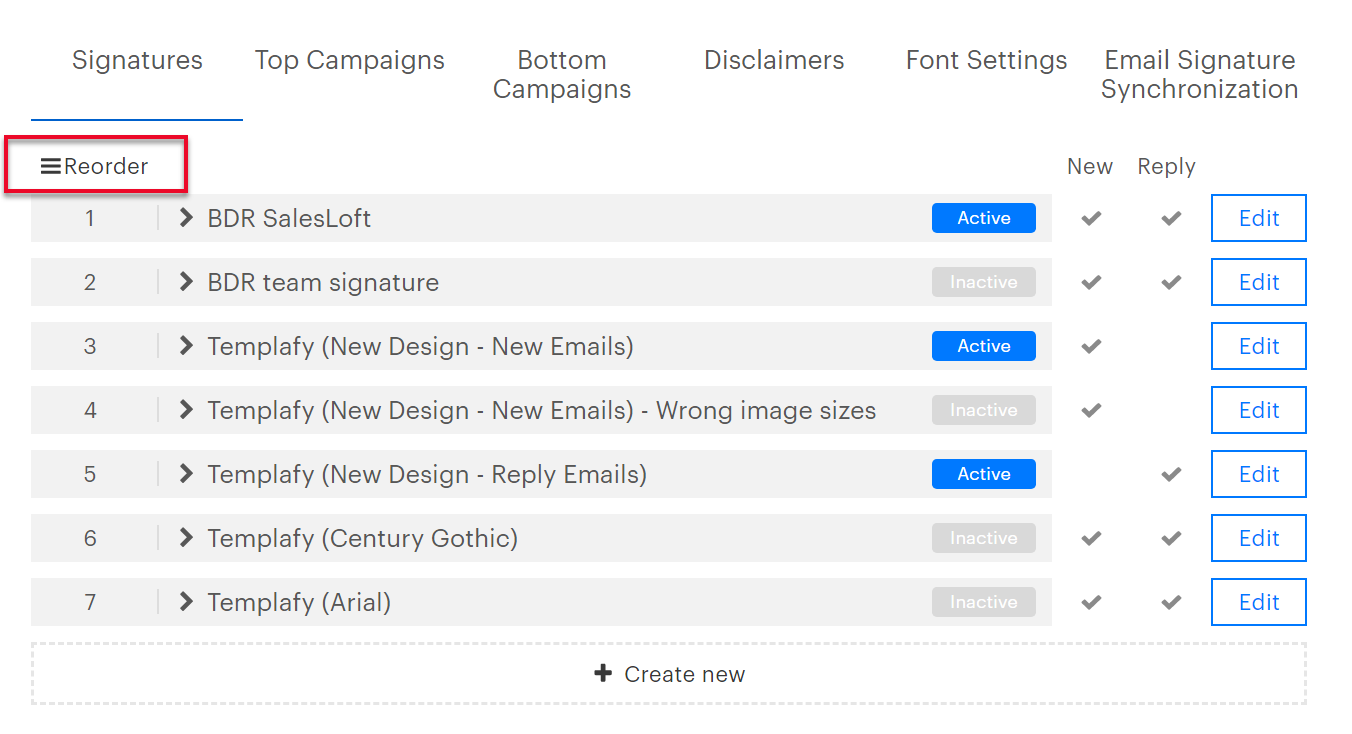Toggle the Inactive badge on Templafy (Arial)
Viewport: 1352px width, 734px height.
[983, 601]
